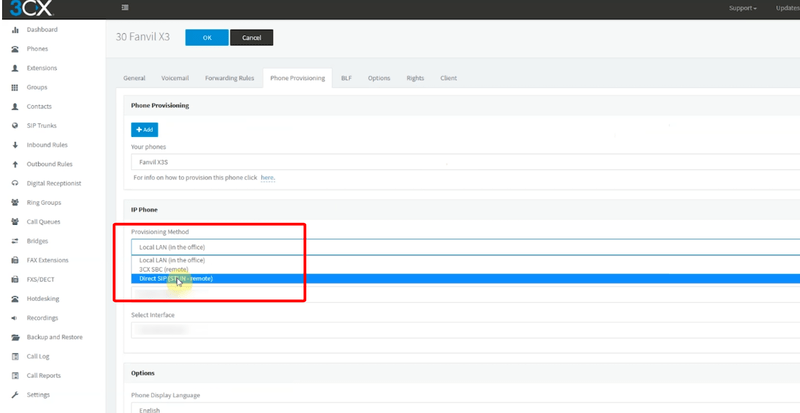Screen dimensions: 800x413
Task: Toggle the hamburger menu icon in header
Action: click(124, 8)
